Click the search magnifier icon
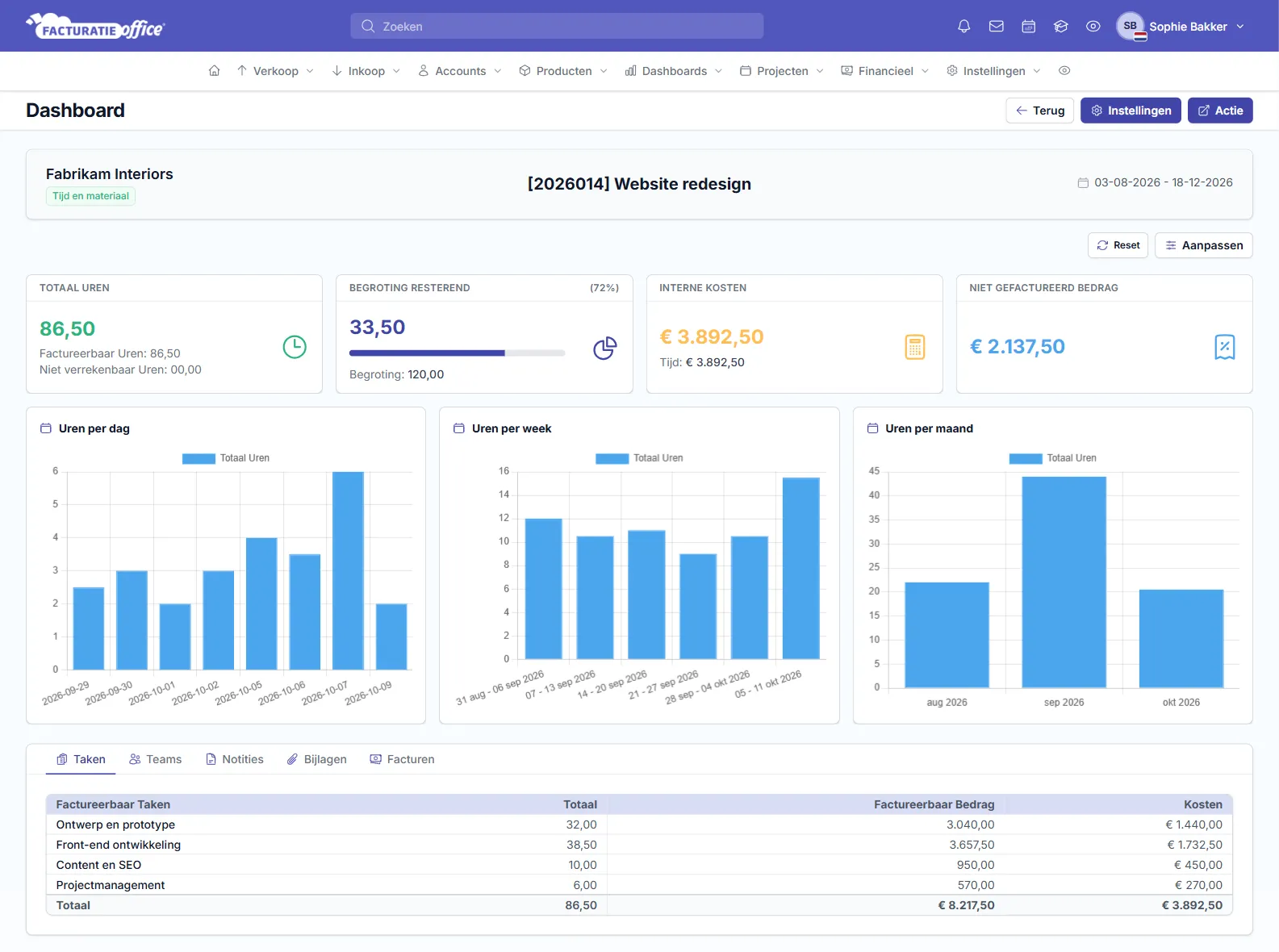Screen dimensions: 1279x952 click(368, 26)
